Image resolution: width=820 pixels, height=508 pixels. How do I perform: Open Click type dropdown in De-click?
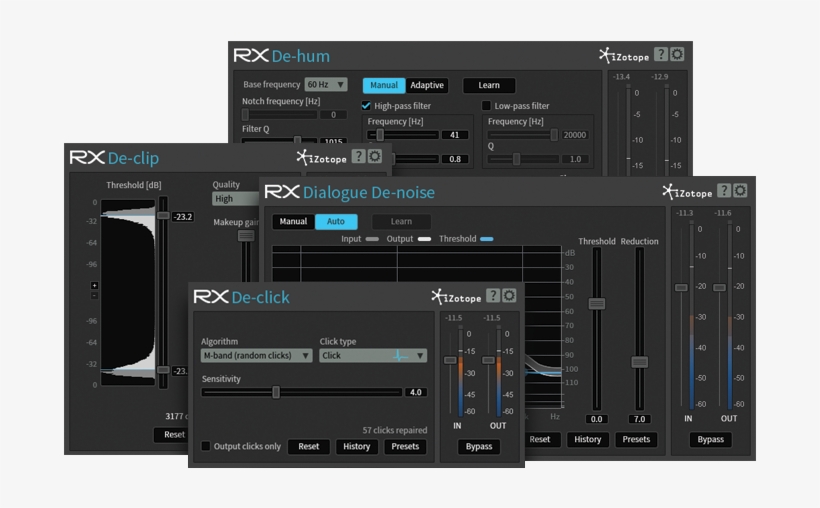pyautogui.click(x=373, y=356)
